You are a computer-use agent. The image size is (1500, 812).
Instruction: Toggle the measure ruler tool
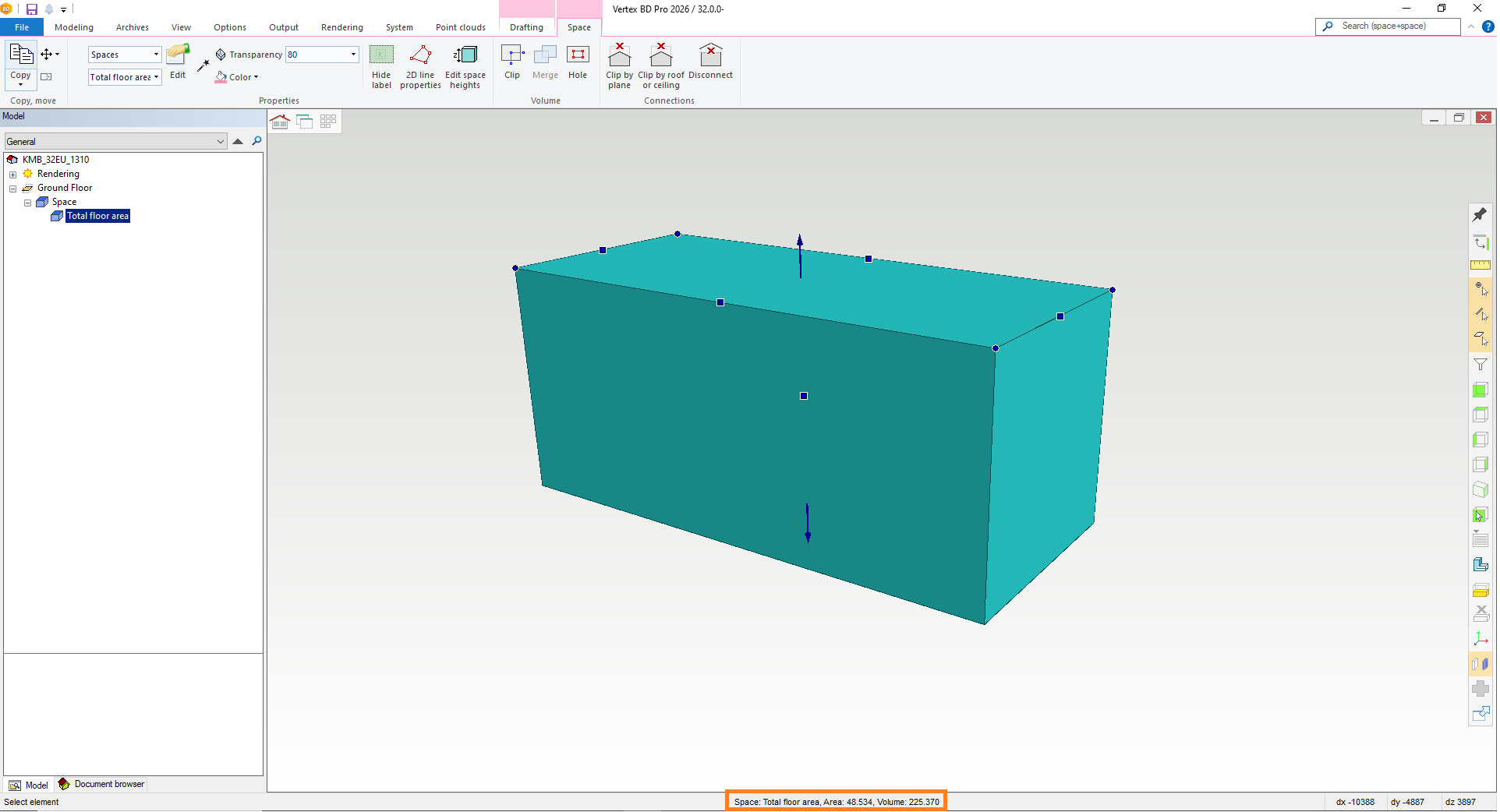point(1480,265)
